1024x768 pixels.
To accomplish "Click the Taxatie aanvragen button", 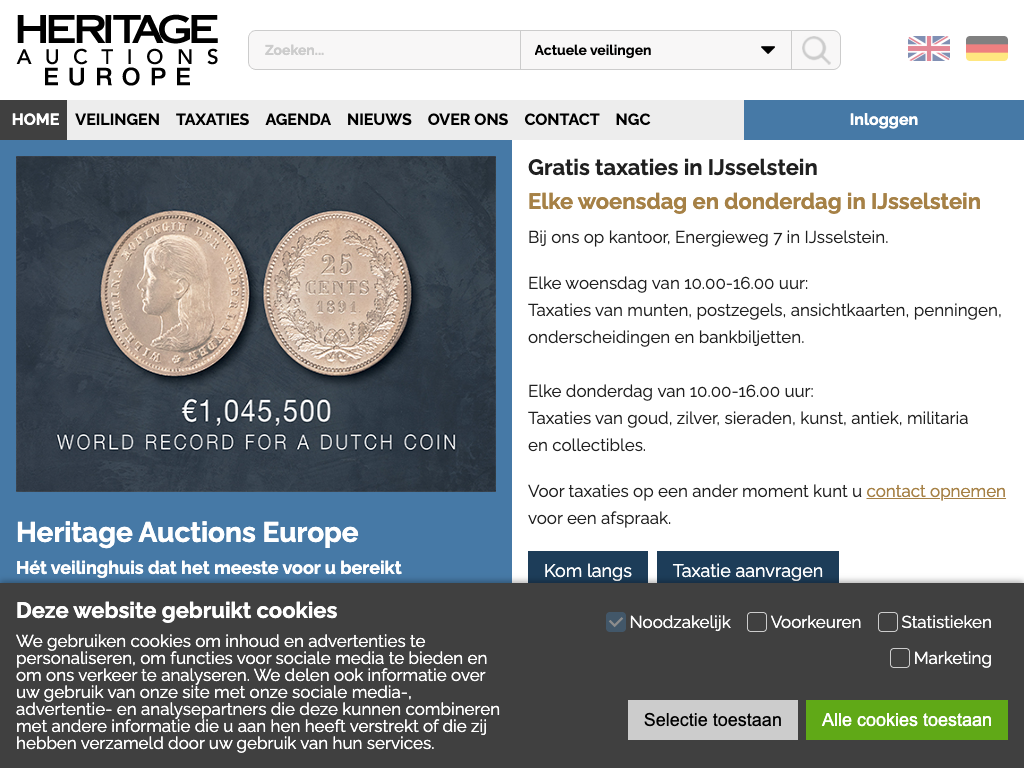I will pyautogui.click(x=747, y=571).
